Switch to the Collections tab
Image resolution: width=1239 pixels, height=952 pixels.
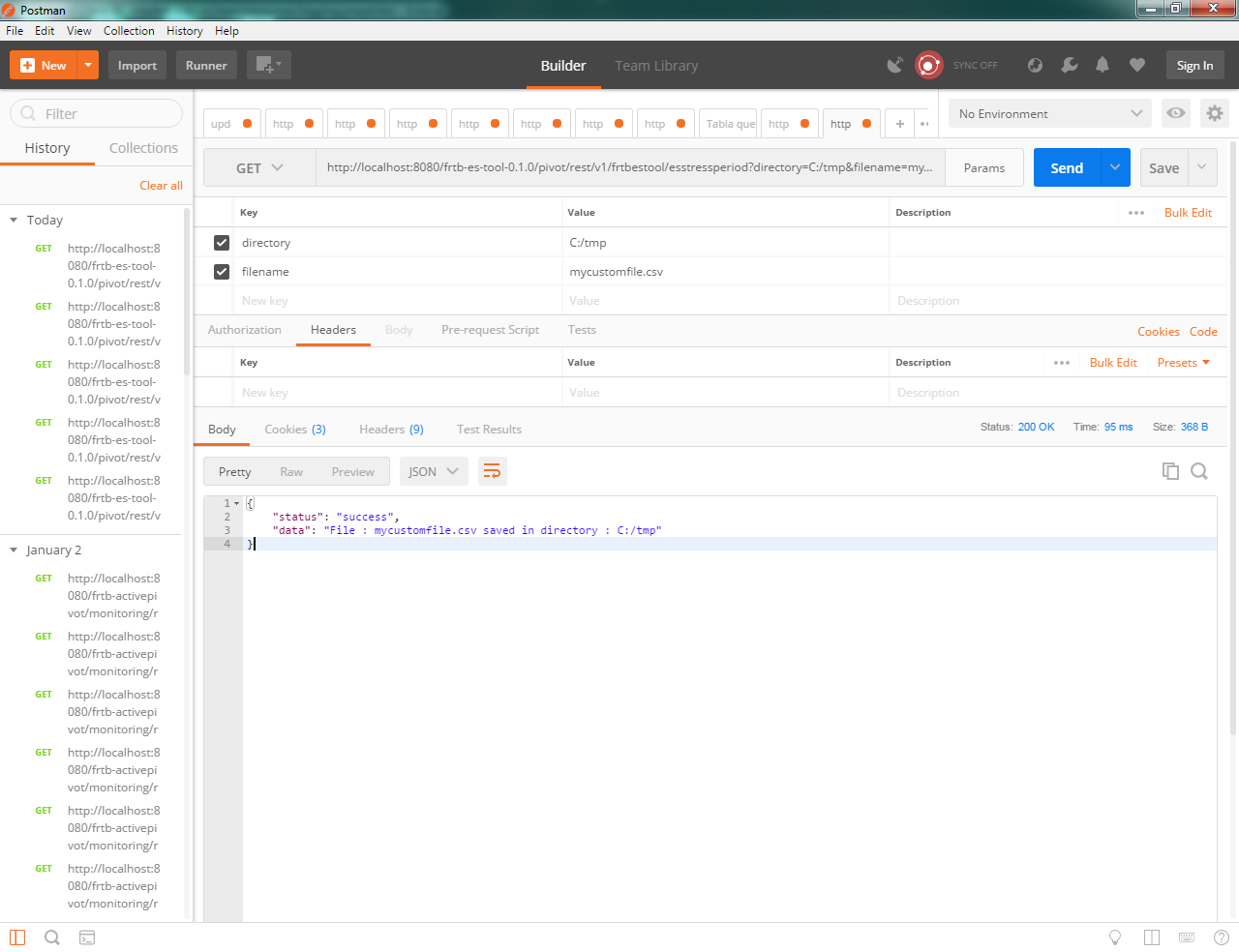pyautogui.click(x=143, y=148)
